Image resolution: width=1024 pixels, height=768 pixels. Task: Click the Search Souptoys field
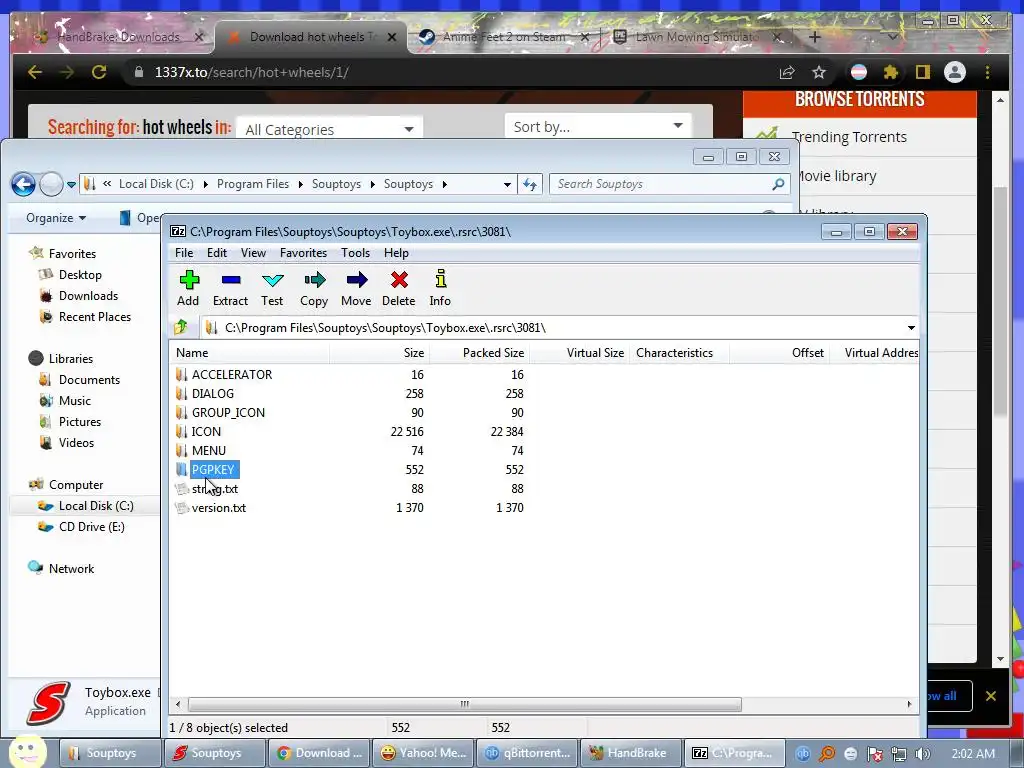[x=669, y=184]
